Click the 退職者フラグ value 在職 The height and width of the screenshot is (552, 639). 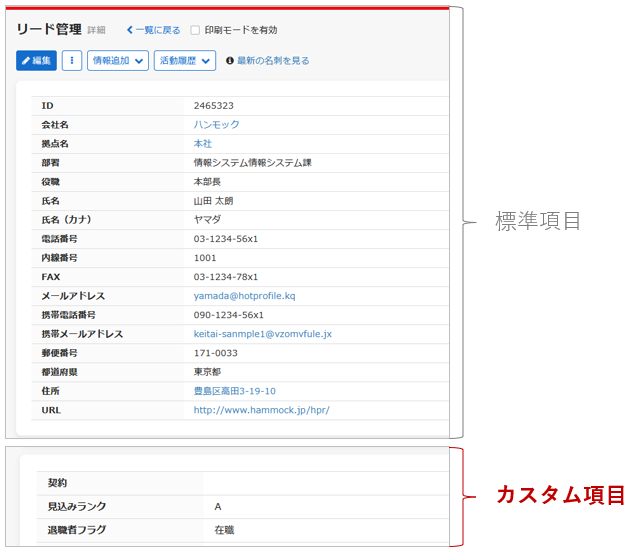pyautogui.click(x=224, y=530)
